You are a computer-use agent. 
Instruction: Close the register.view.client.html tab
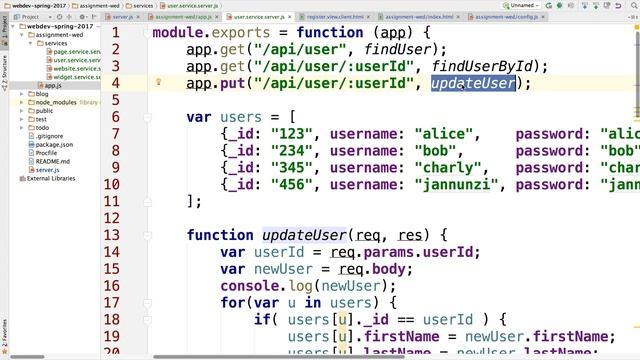coord(369,17)
